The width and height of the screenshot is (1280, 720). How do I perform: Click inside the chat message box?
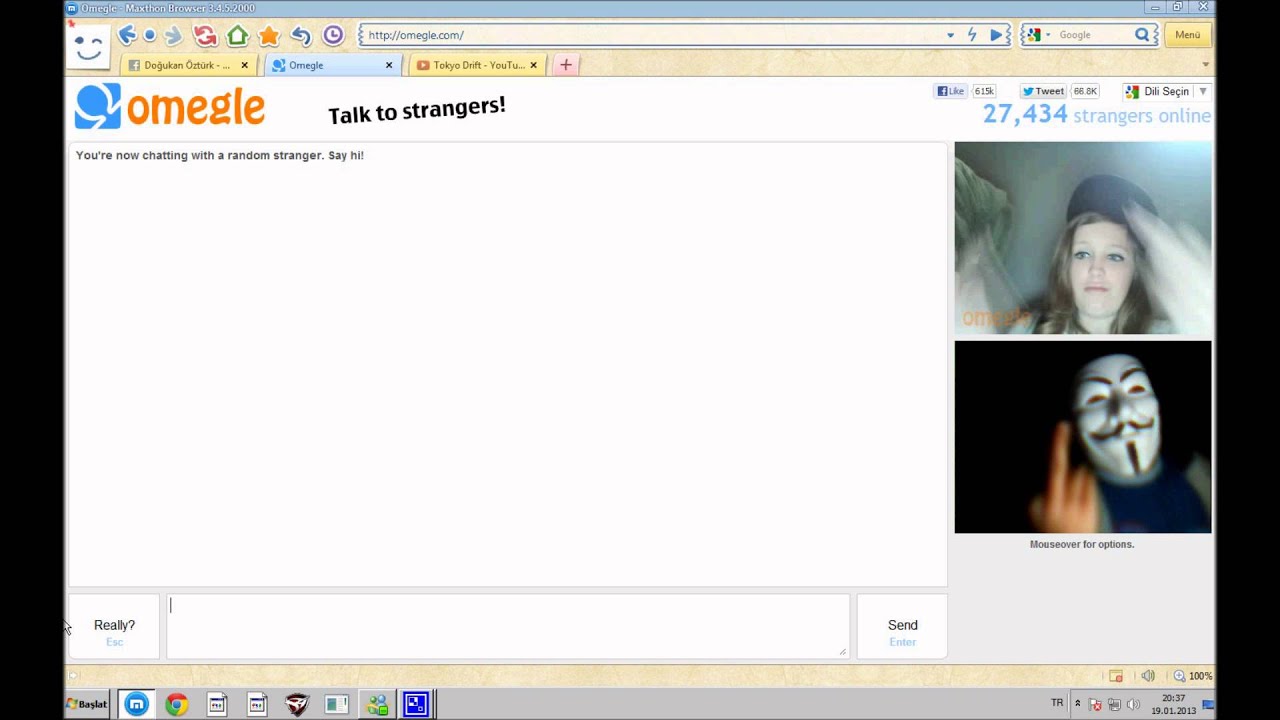click(x=508, y=627)
